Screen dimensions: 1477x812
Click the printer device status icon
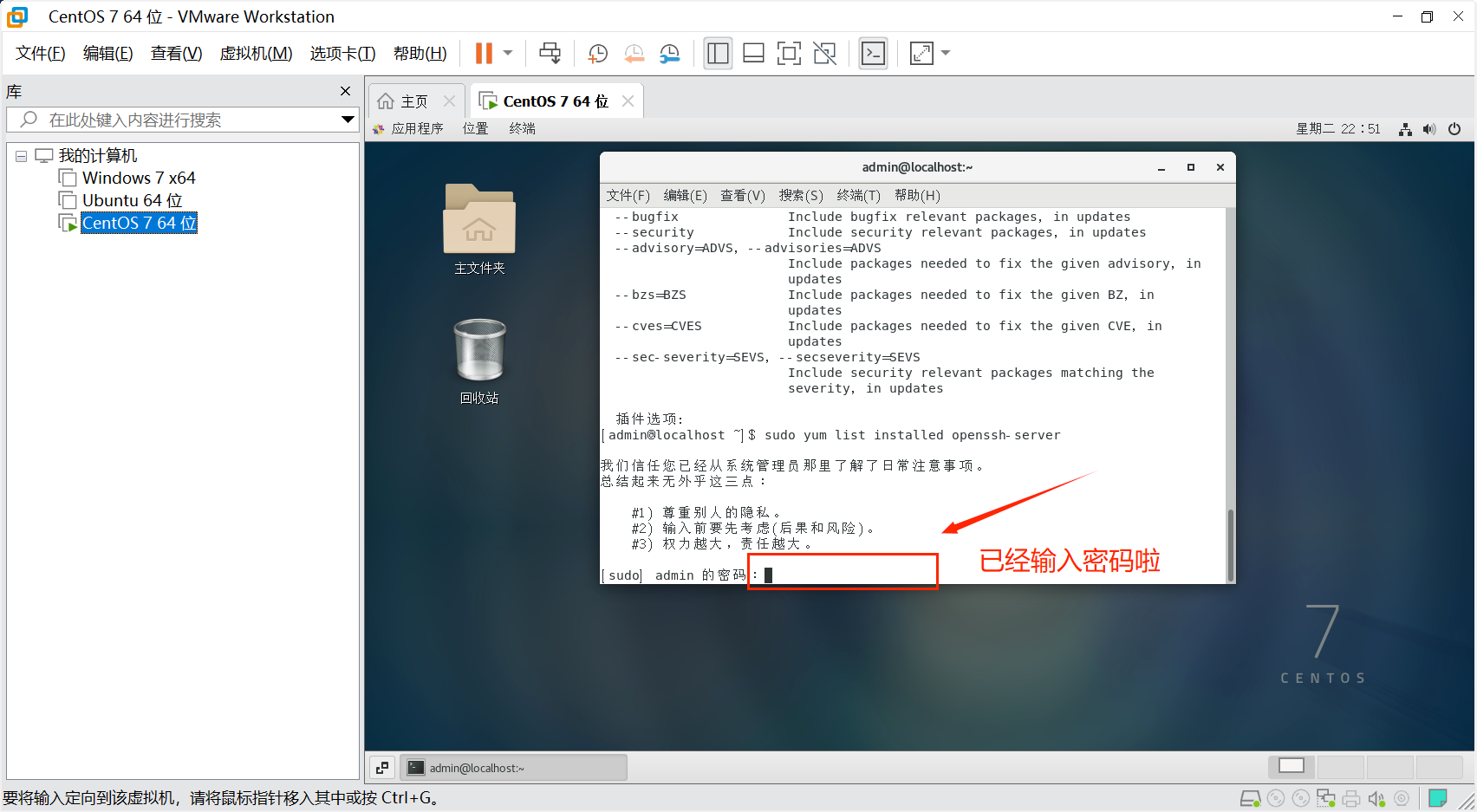click(x=1351, y=798)
